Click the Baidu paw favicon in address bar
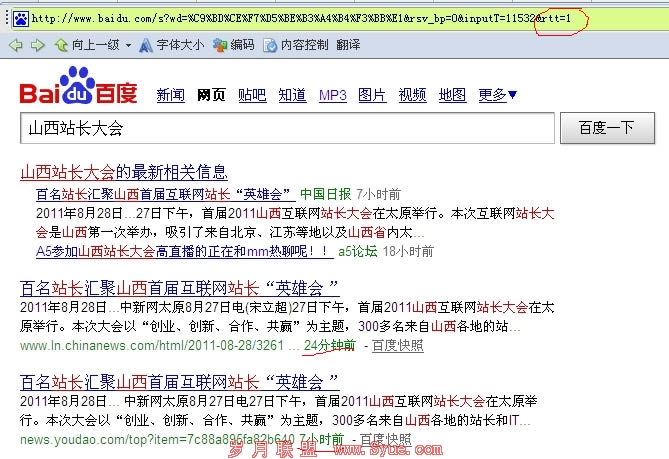669x459 pixels. click(15, 18)
